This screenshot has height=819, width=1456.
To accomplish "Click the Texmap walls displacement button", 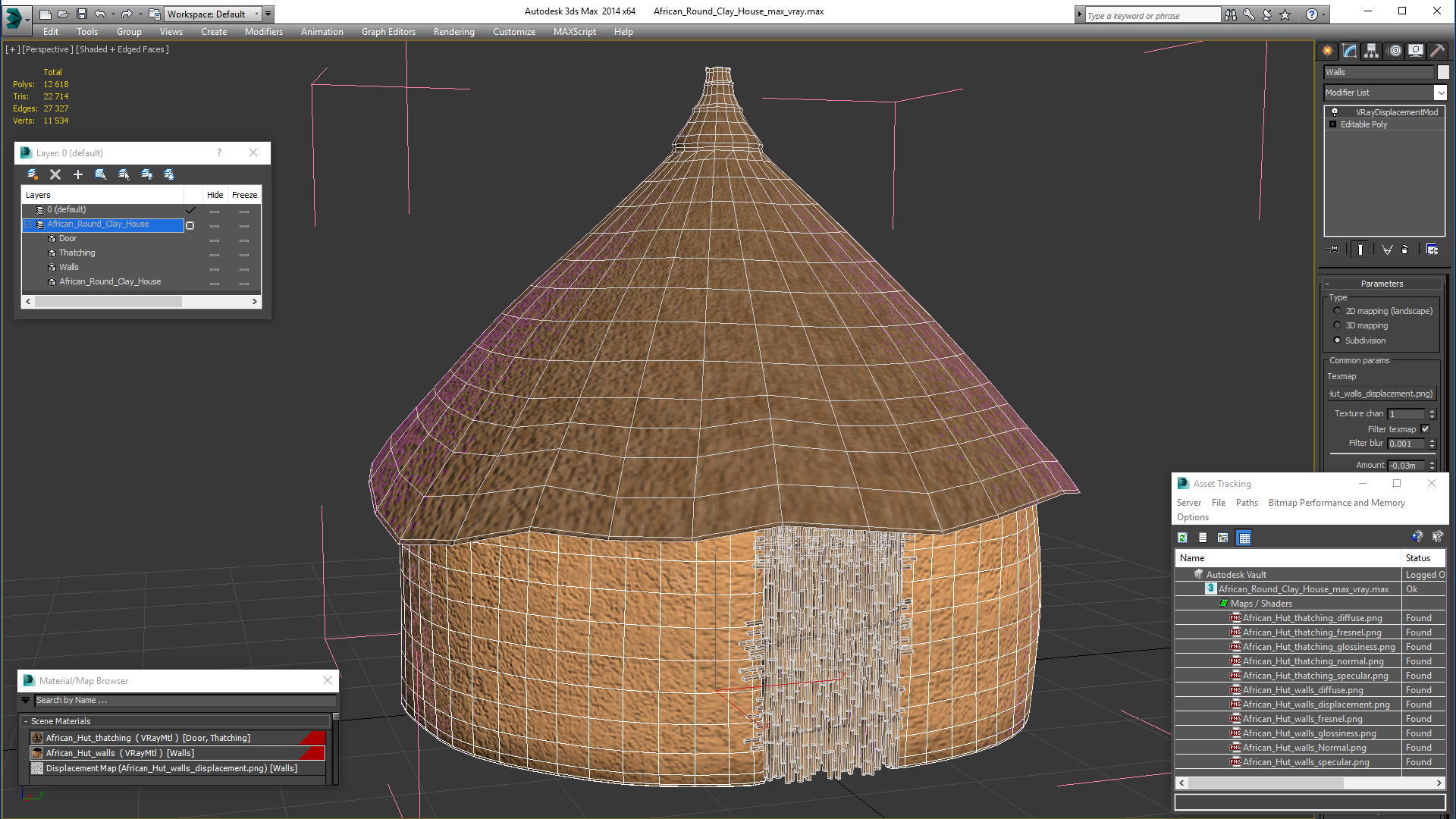I will pos(1380,394).
